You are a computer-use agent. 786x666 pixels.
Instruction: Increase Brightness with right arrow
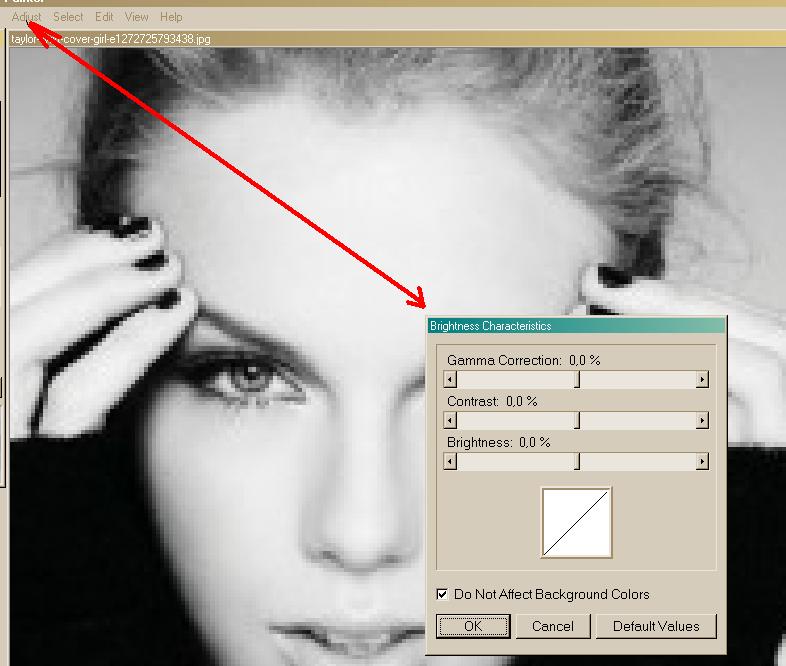point(702,462)
